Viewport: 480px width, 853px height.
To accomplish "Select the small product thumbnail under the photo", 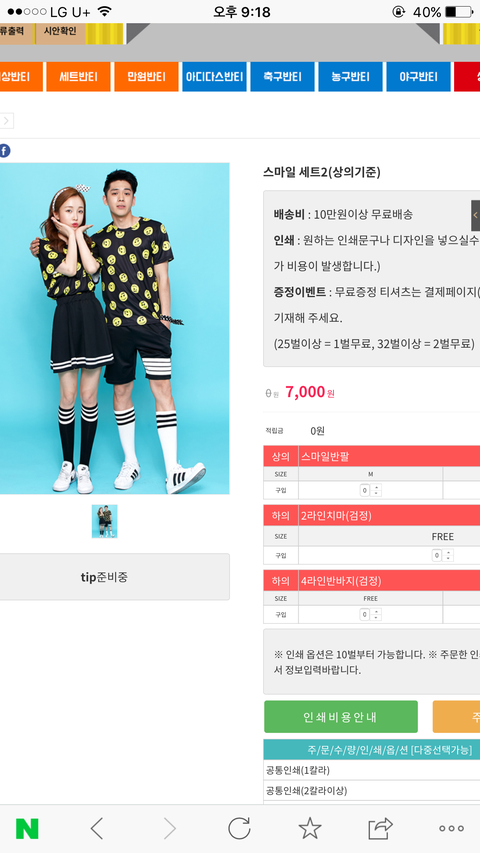I will (x=104, y=521).
